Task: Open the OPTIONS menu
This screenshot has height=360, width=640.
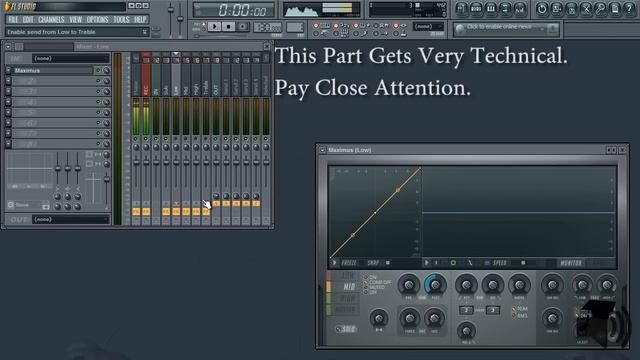Action: click(98, 20)
